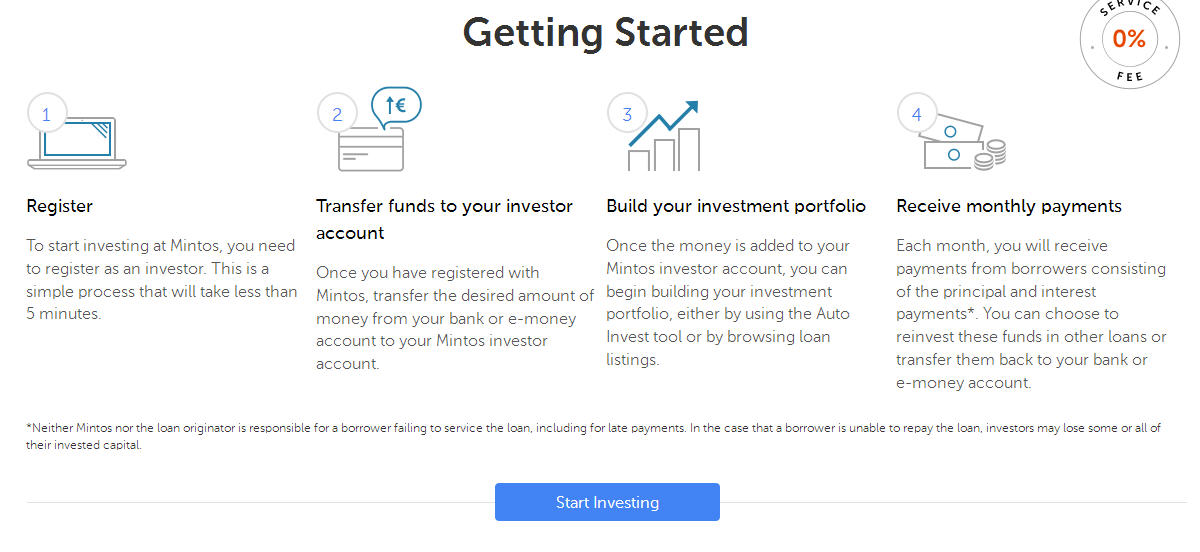1200x552 pixels.
Task: Click the step 2 number circle
Action: 337,114
